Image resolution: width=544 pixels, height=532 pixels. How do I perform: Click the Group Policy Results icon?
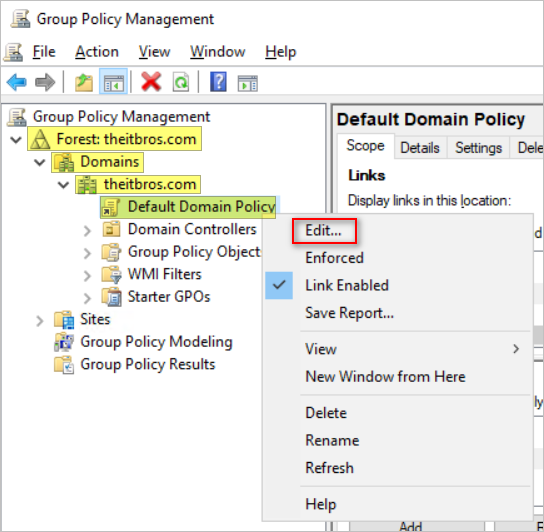click(64, 365)
